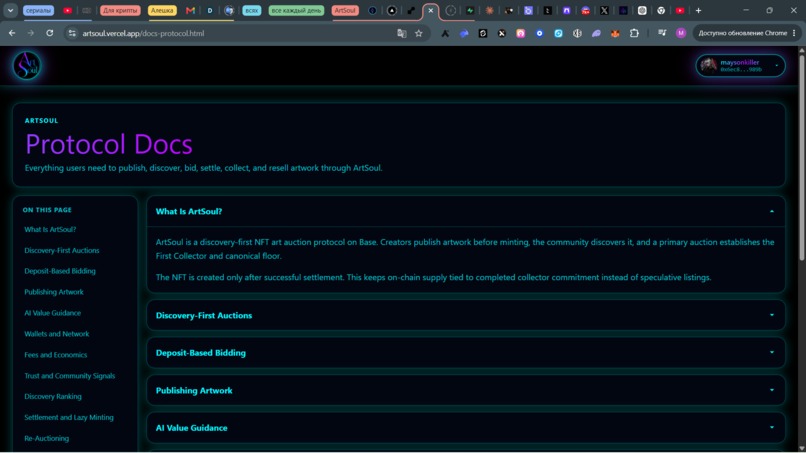This screenshot has height=453, width=806.
Task: Switch to the first YouTube tab
Action: tap(67, 10)
